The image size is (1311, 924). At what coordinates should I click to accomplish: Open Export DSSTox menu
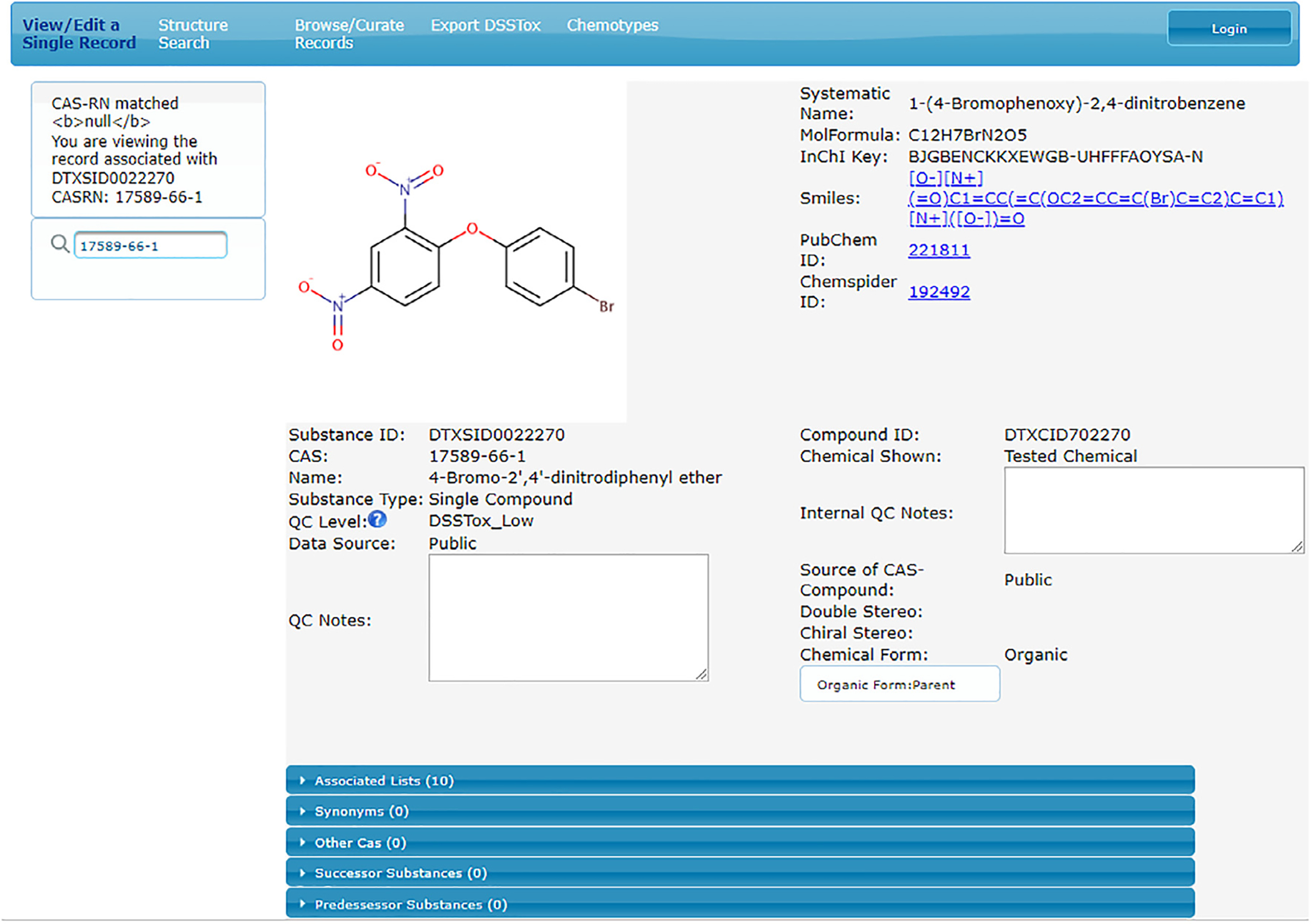click(486, 25)
